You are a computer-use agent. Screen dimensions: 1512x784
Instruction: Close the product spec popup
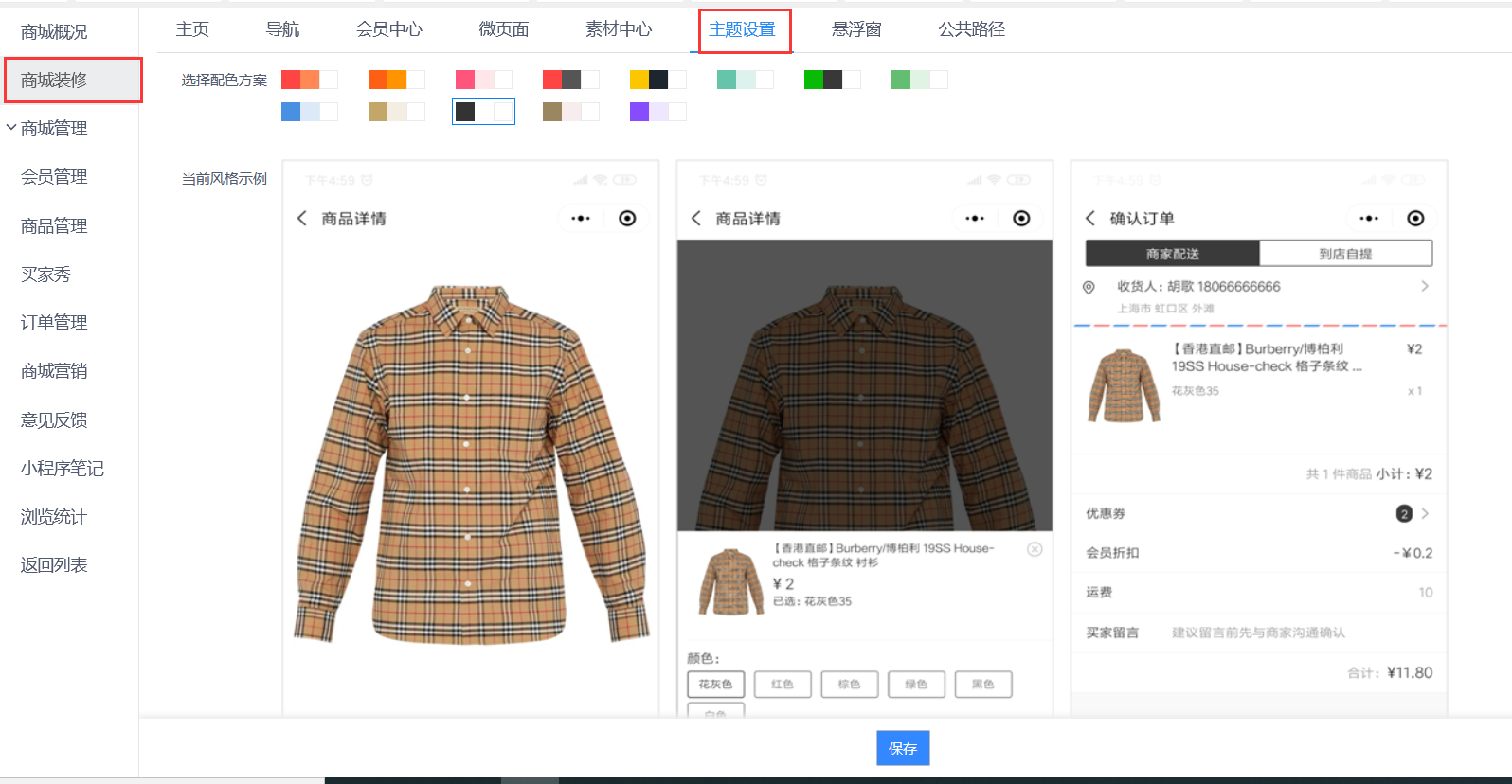[1035, 549]
